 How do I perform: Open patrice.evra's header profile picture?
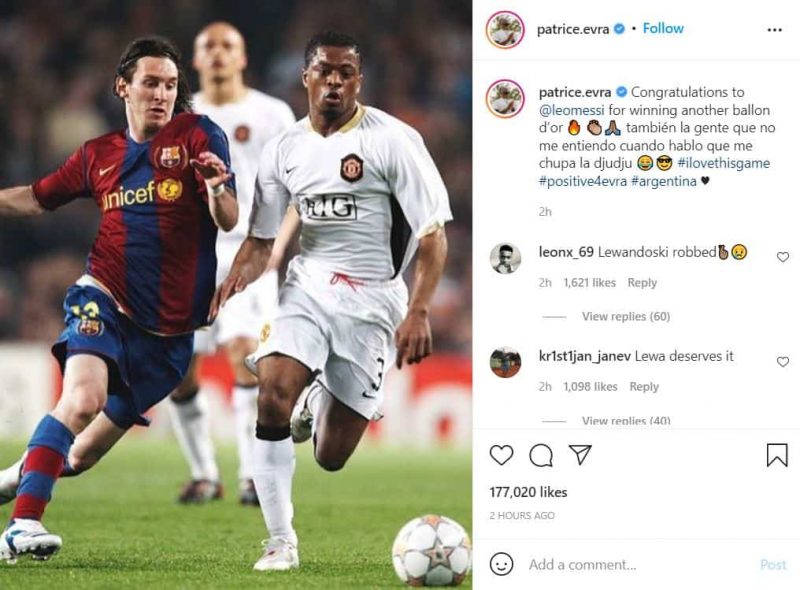tap(505, 30)
